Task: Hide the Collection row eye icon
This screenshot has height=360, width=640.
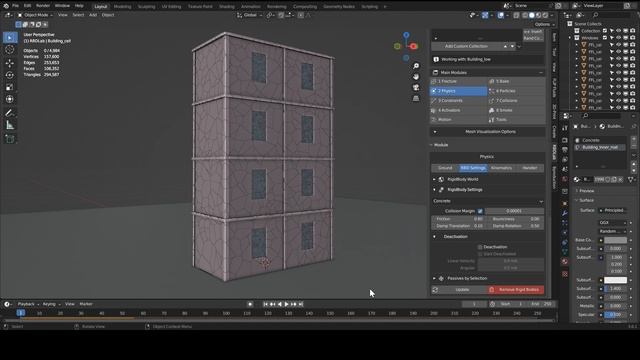Action: click(619, 31)
